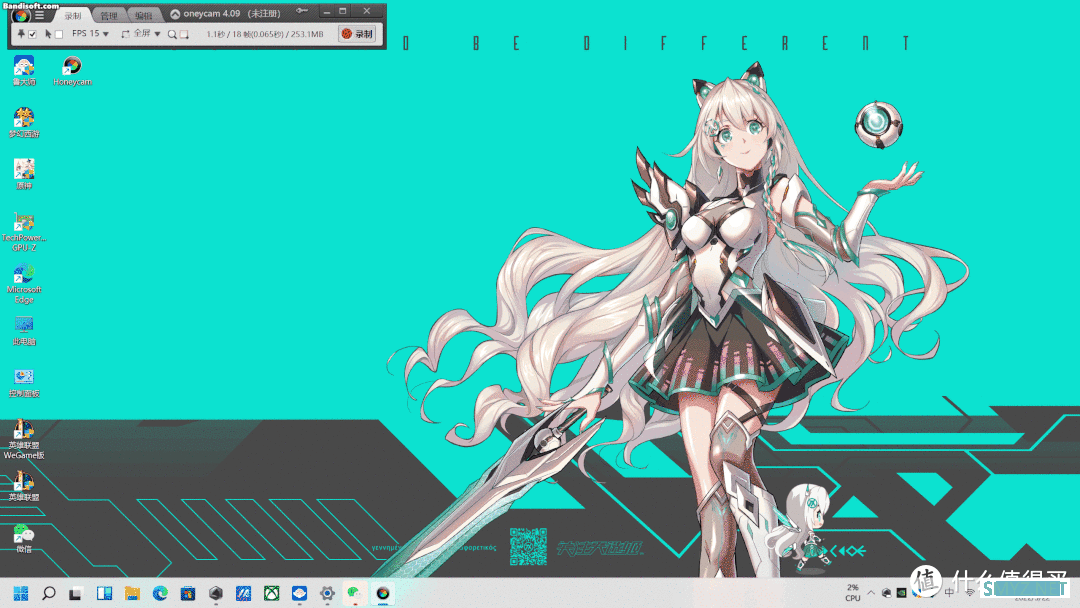1080x608 pixels.
Task: Click the key registration icon
Action: click(x=302, y=11)
